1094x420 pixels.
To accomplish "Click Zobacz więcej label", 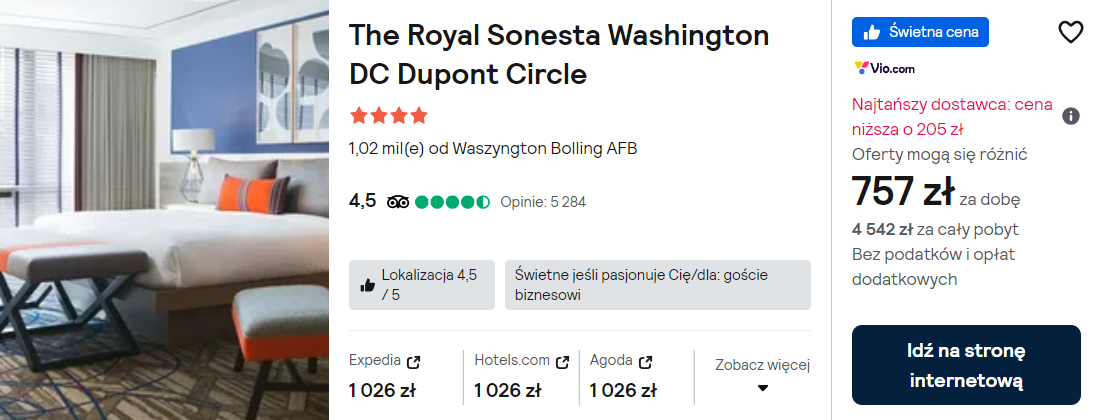I will [762, 365].
